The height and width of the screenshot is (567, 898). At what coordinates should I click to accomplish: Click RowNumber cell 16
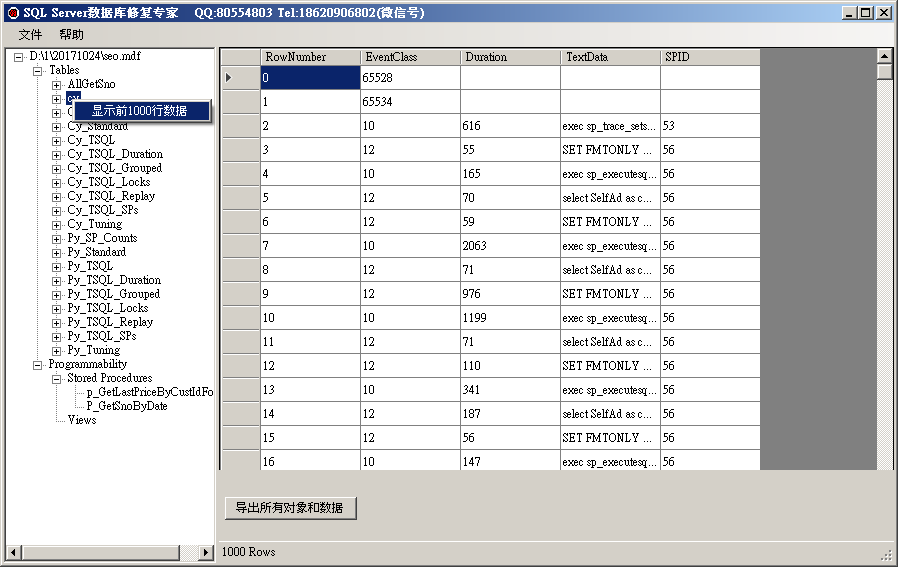coord(310,461)
